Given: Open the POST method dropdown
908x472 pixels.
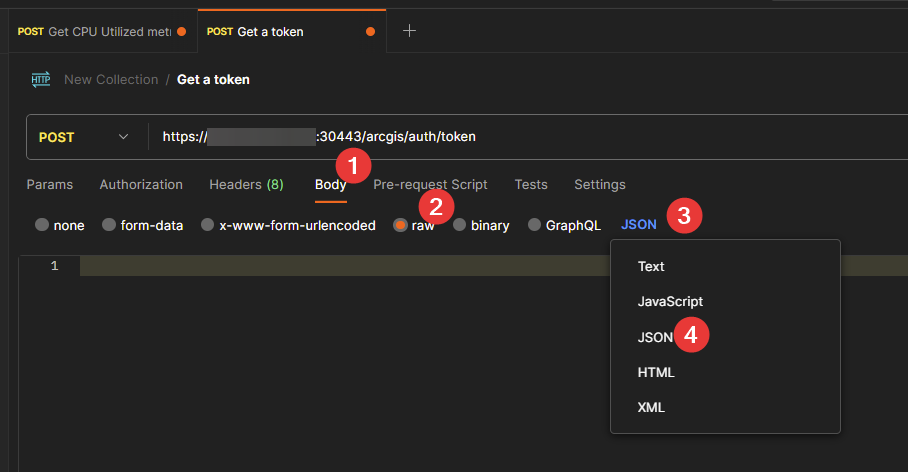Looking at the screenshot, I should click(84, 136).
